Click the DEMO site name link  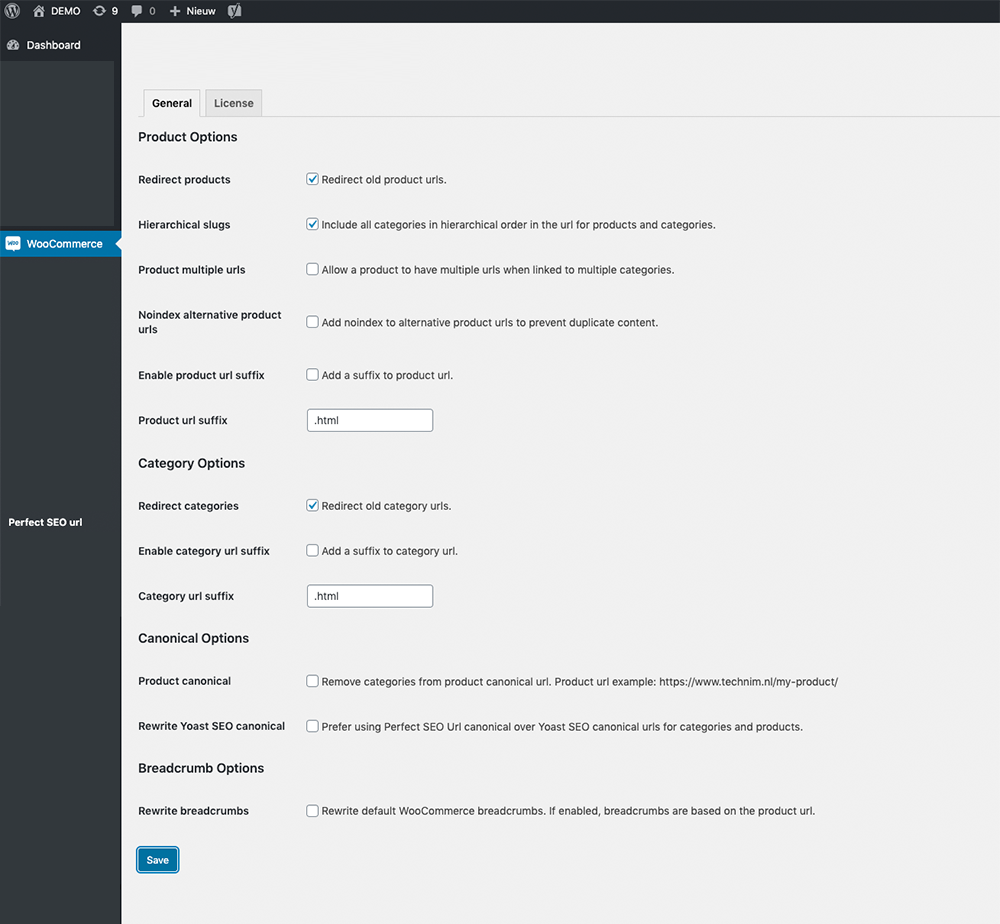click(x=66, y=11)
